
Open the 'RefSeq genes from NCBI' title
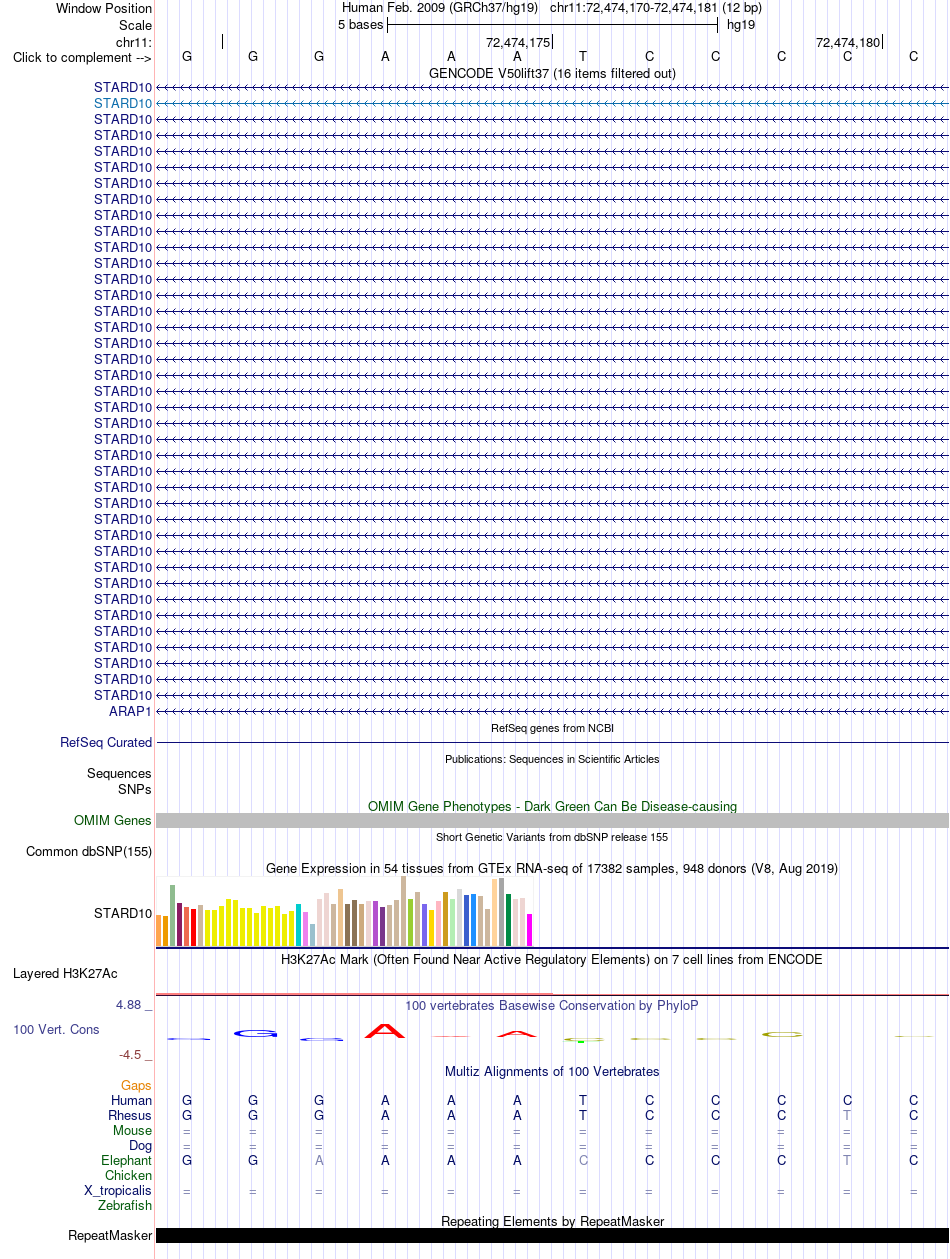(552, 728)
